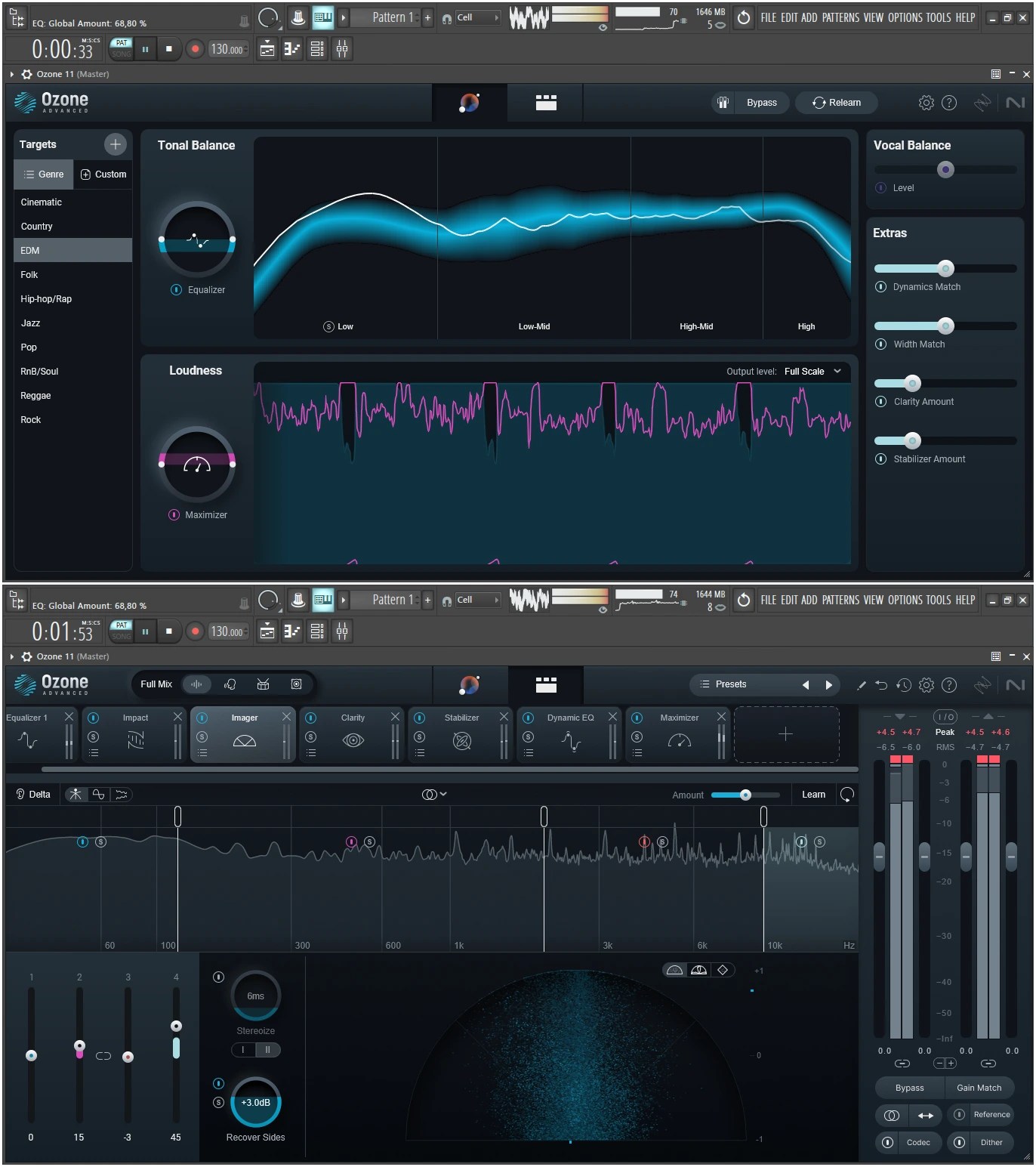Expand Ozone 11 plugin arrow in lower window

(x=12, y=656)
